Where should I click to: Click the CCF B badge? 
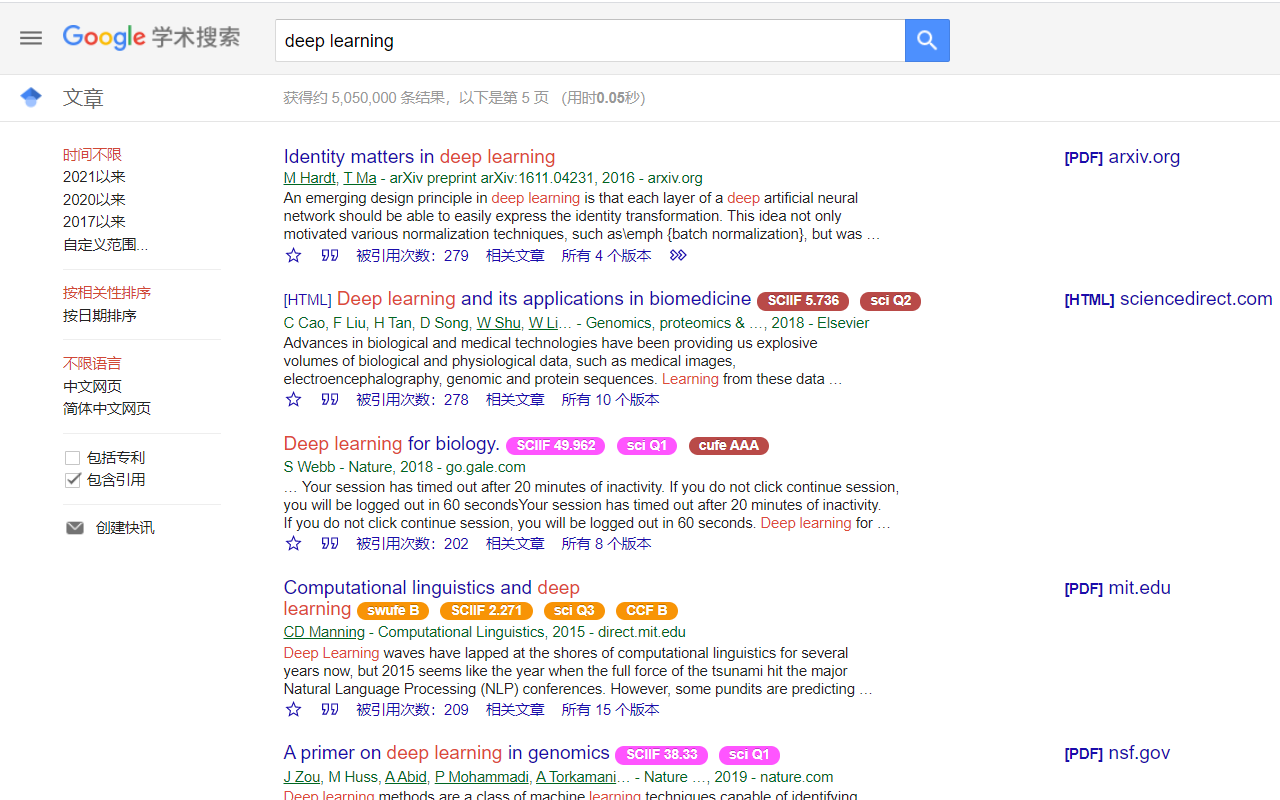tap(646, 611)
